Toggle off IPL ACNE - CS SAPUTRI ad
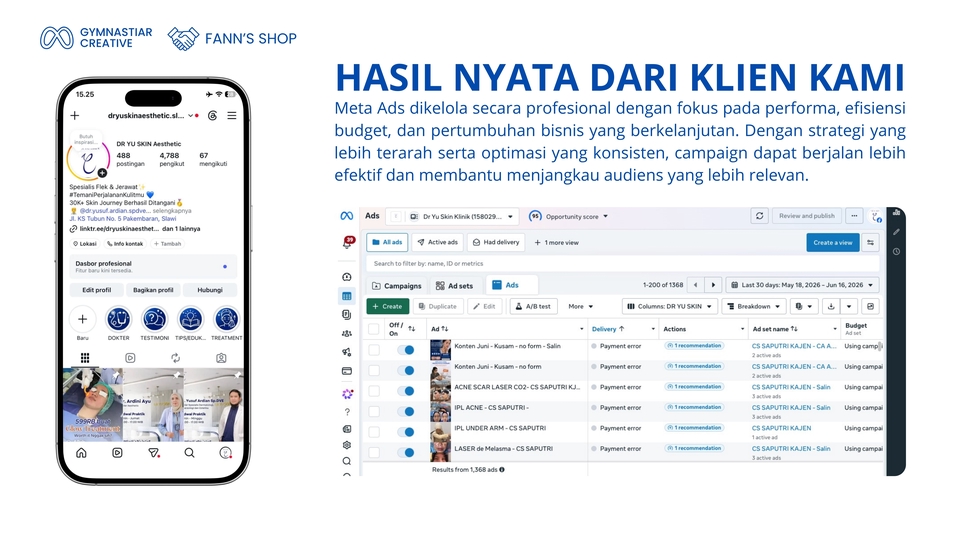Screen dimensions: 960x540 pyautogui.click(x=405, y=411)
